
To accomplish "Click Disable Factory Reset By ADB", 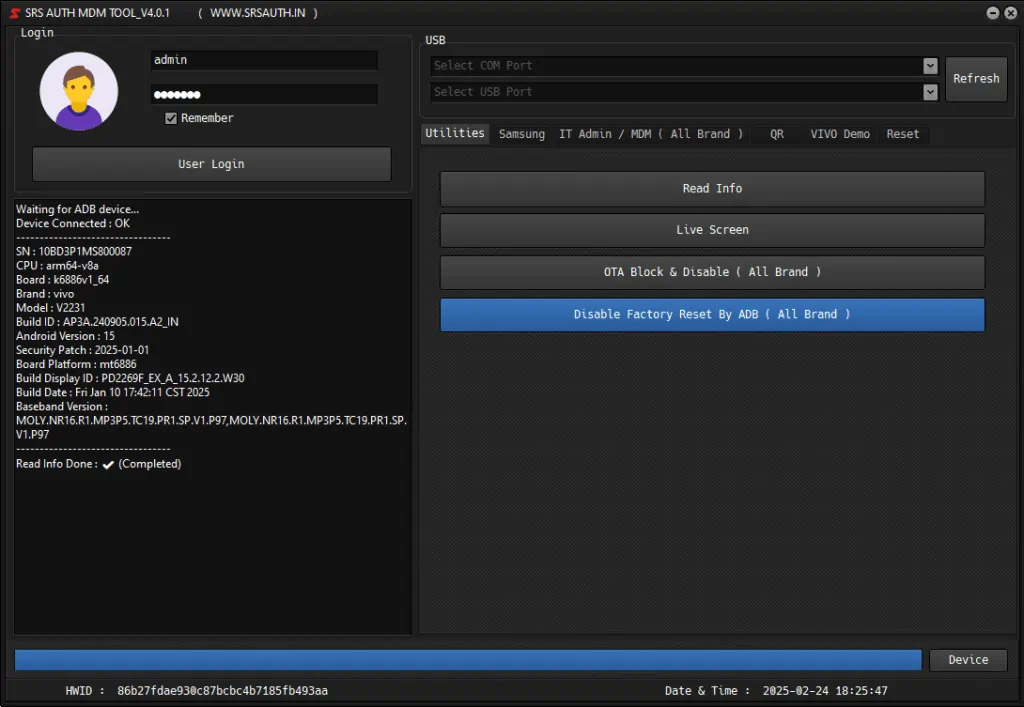I will pyautogui.click(x=712, y=314).
